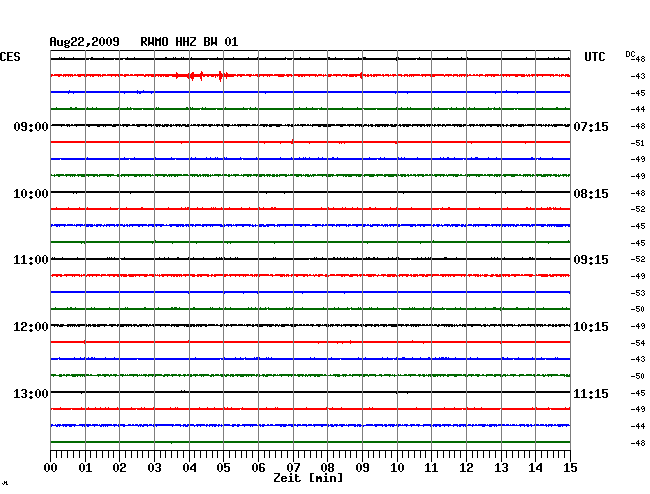The width and height of the screenshot is (650, 494).
Task: Select minute tick label 15
Action: (x=570, y=467)
